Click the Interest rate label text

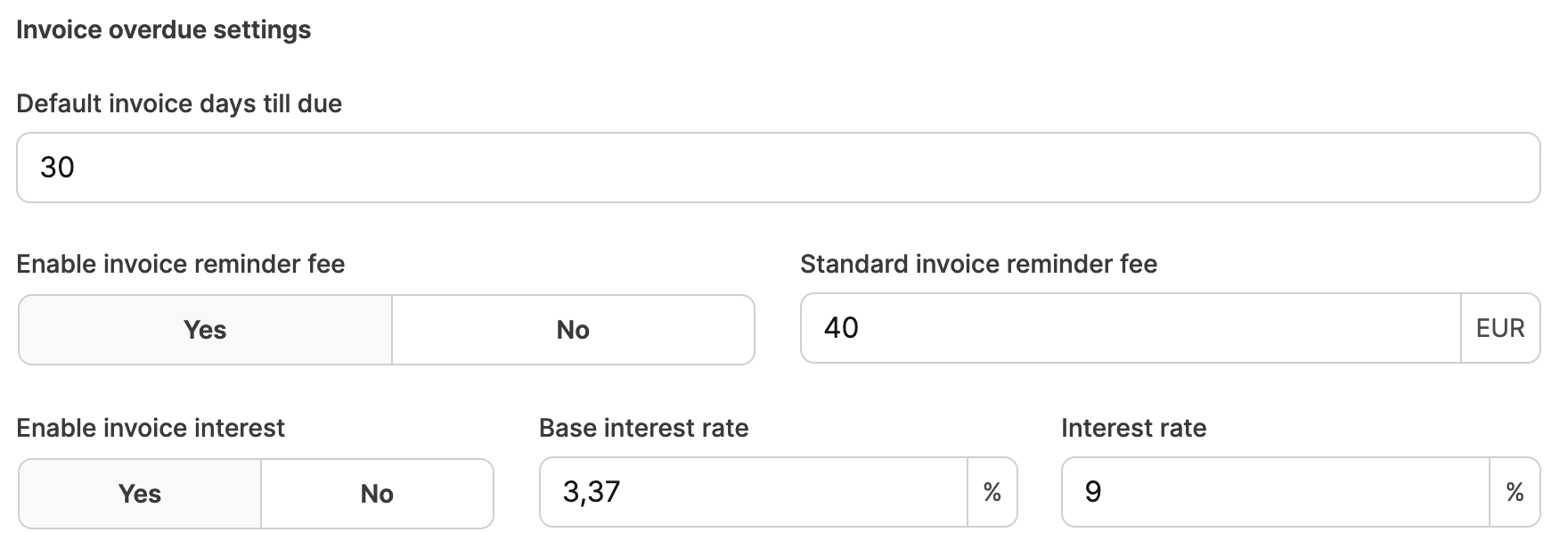[1133, 429]
